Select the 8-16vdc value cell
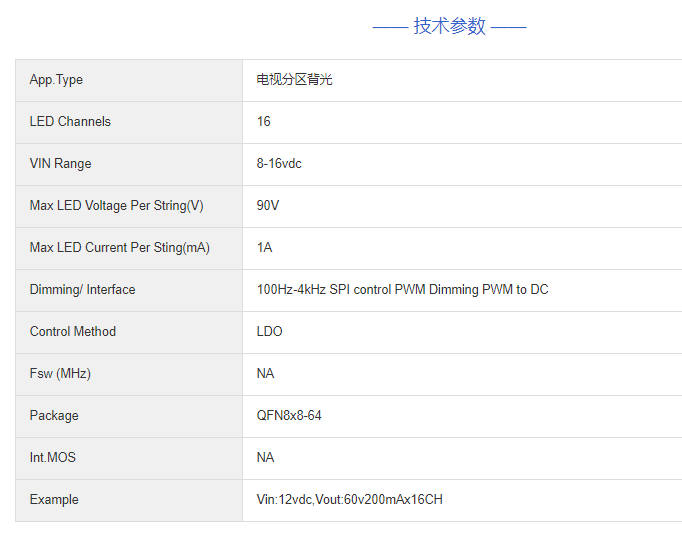This screenshot has width=682, height=534. pos(279,164)
